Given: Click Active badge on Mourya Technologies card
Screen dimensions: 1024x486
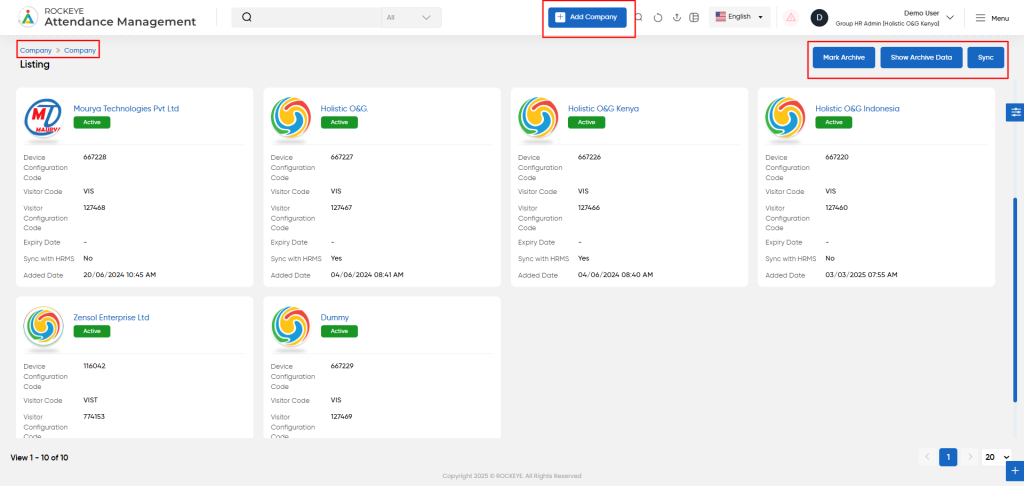Looking at the screenshot, I should tap(92, 122).
